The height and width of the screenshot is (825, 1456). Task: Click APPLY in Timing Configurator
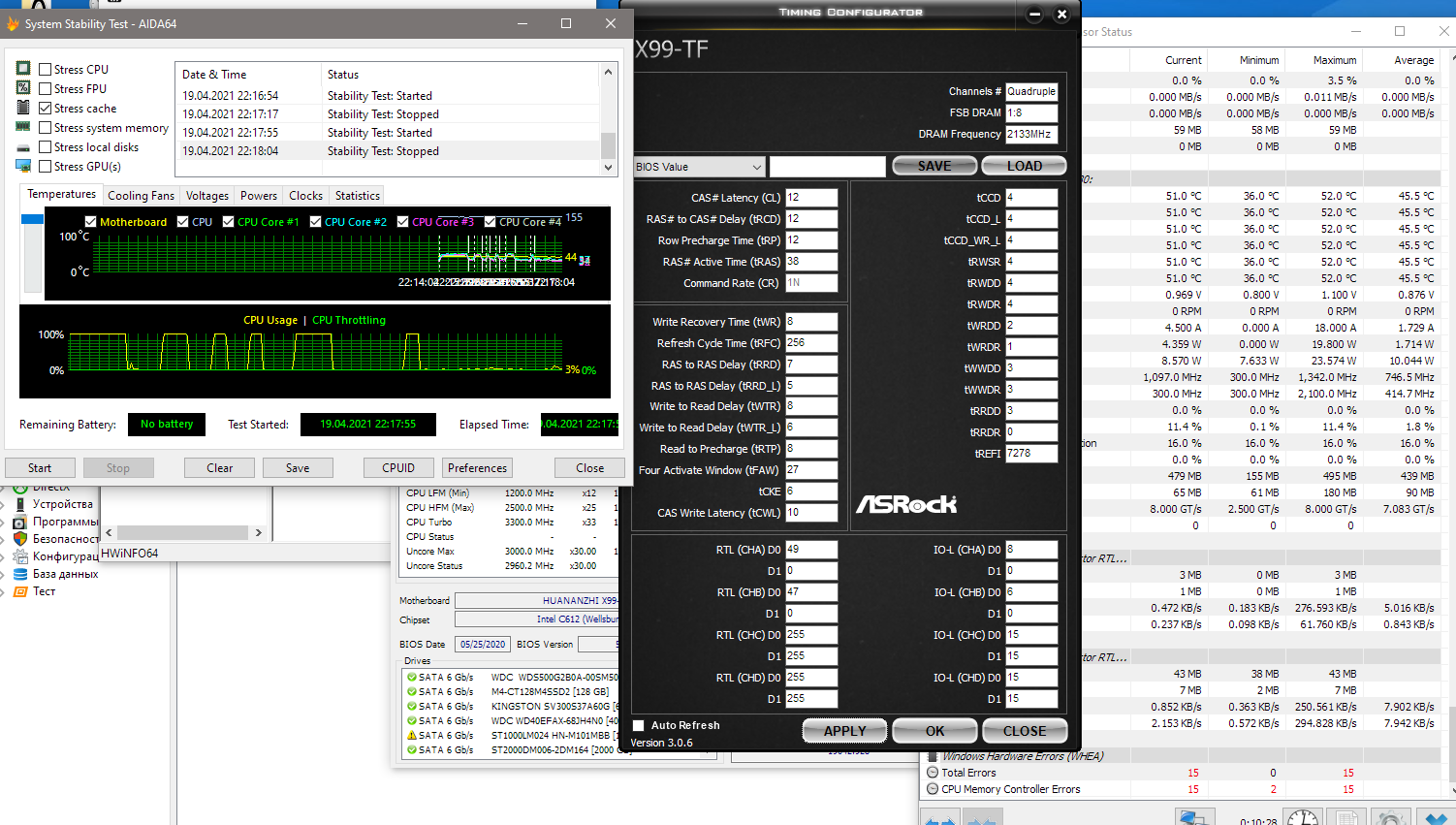click(844, 731)
